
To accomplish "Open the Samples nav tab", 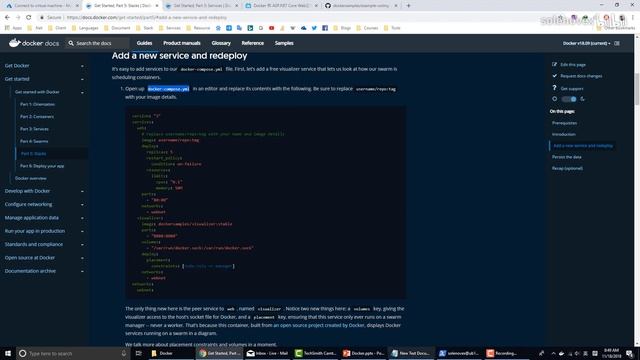I will pyautogui.click(x=284, y=43).
